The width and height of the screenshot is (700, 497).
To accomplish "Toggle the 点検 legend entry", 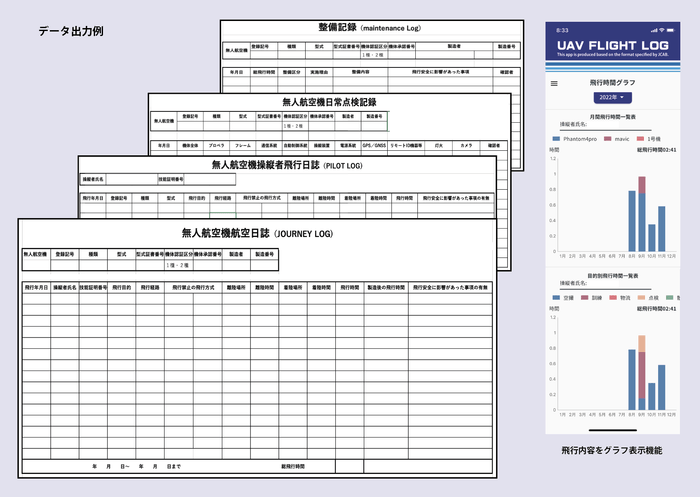I will pos(651,297).
